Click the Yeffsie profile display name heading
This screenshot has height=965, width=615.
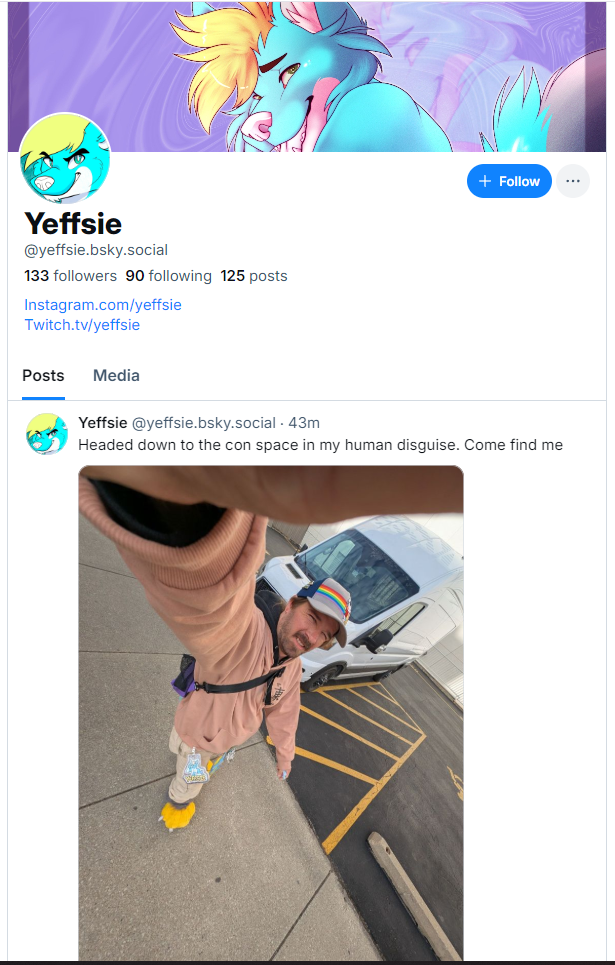pos(73,223)
